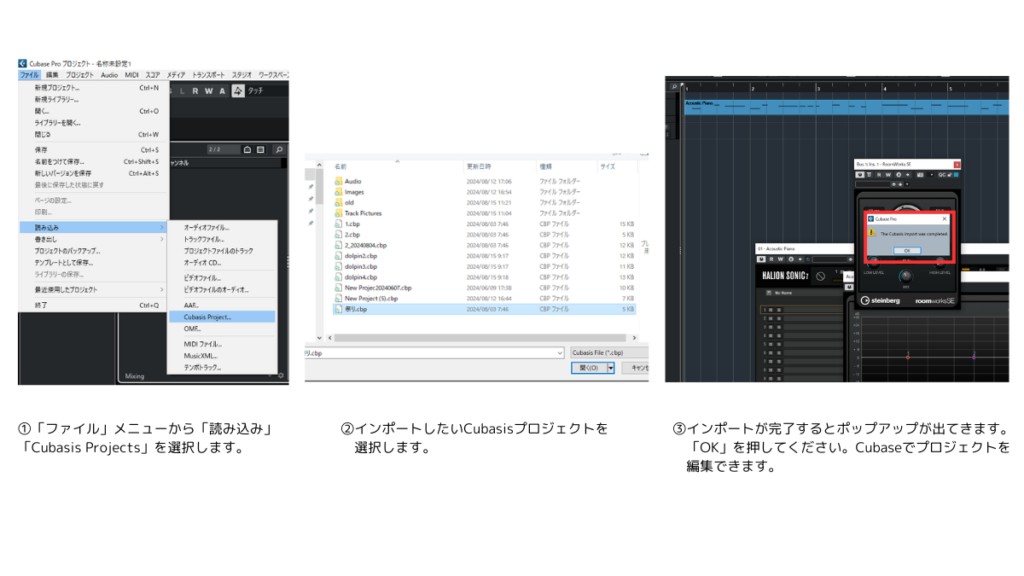Select AAF... in the import submenu

[x=222, y=305]
